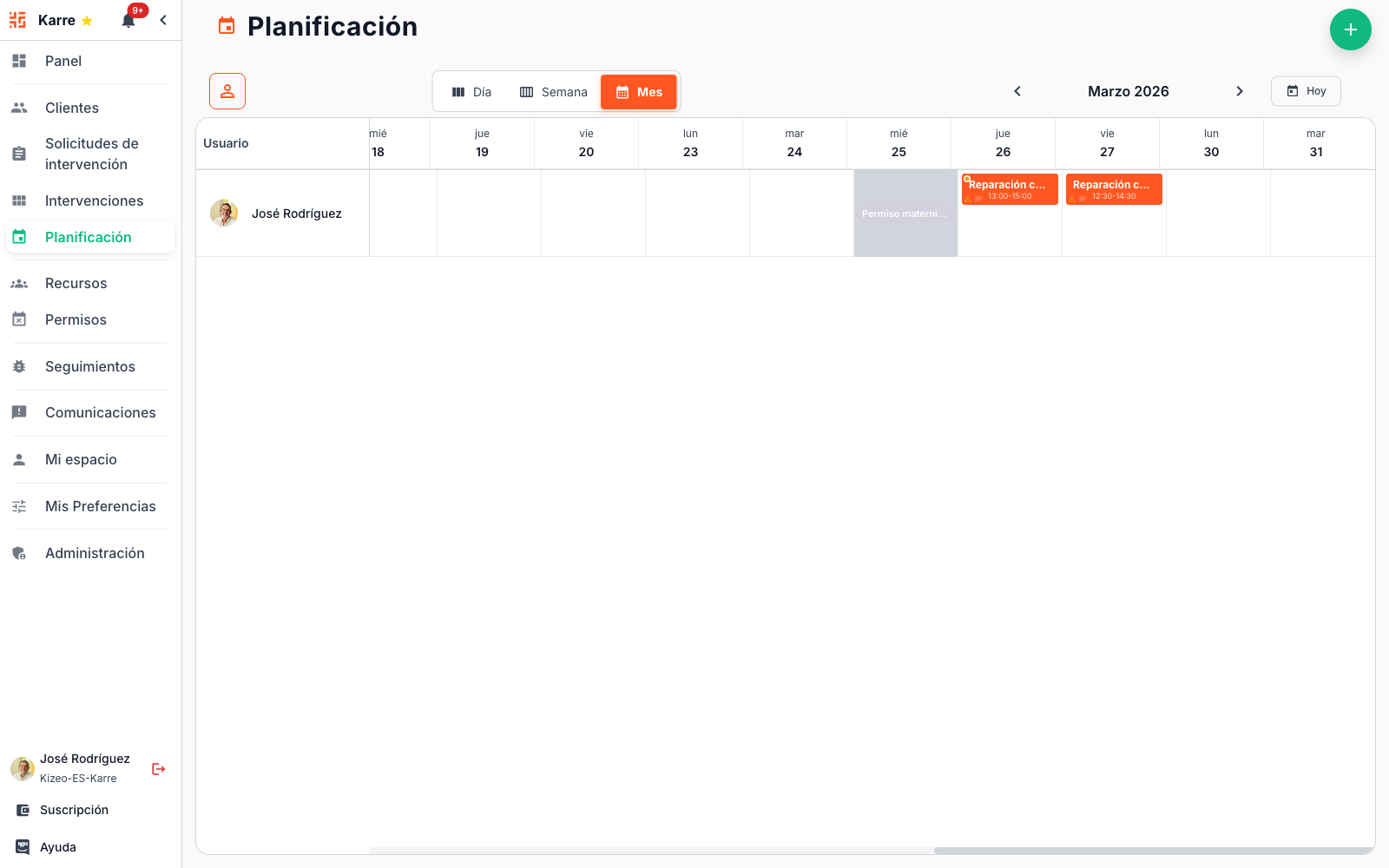Viewport: 1389px width, 868px height.
Task: Click the green plus button to create an event
Action: click(1351, 30)
